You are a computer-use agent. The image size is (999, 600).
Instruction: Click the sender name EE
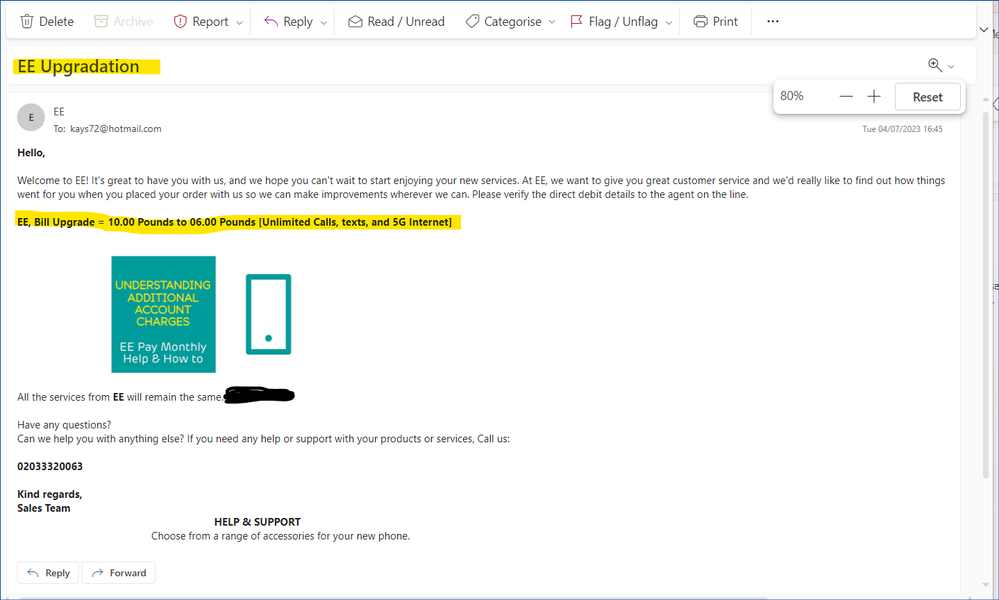(x=59, y=111)
